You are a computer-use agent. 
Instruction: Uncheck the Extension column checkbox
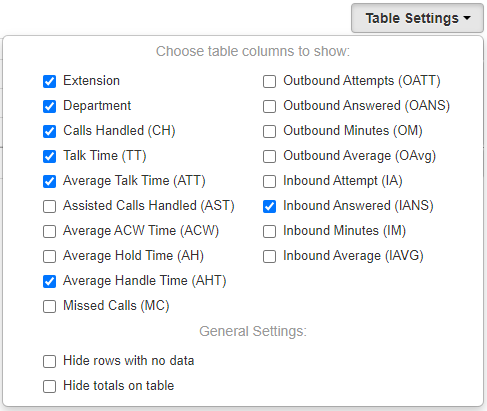point(49,81)
